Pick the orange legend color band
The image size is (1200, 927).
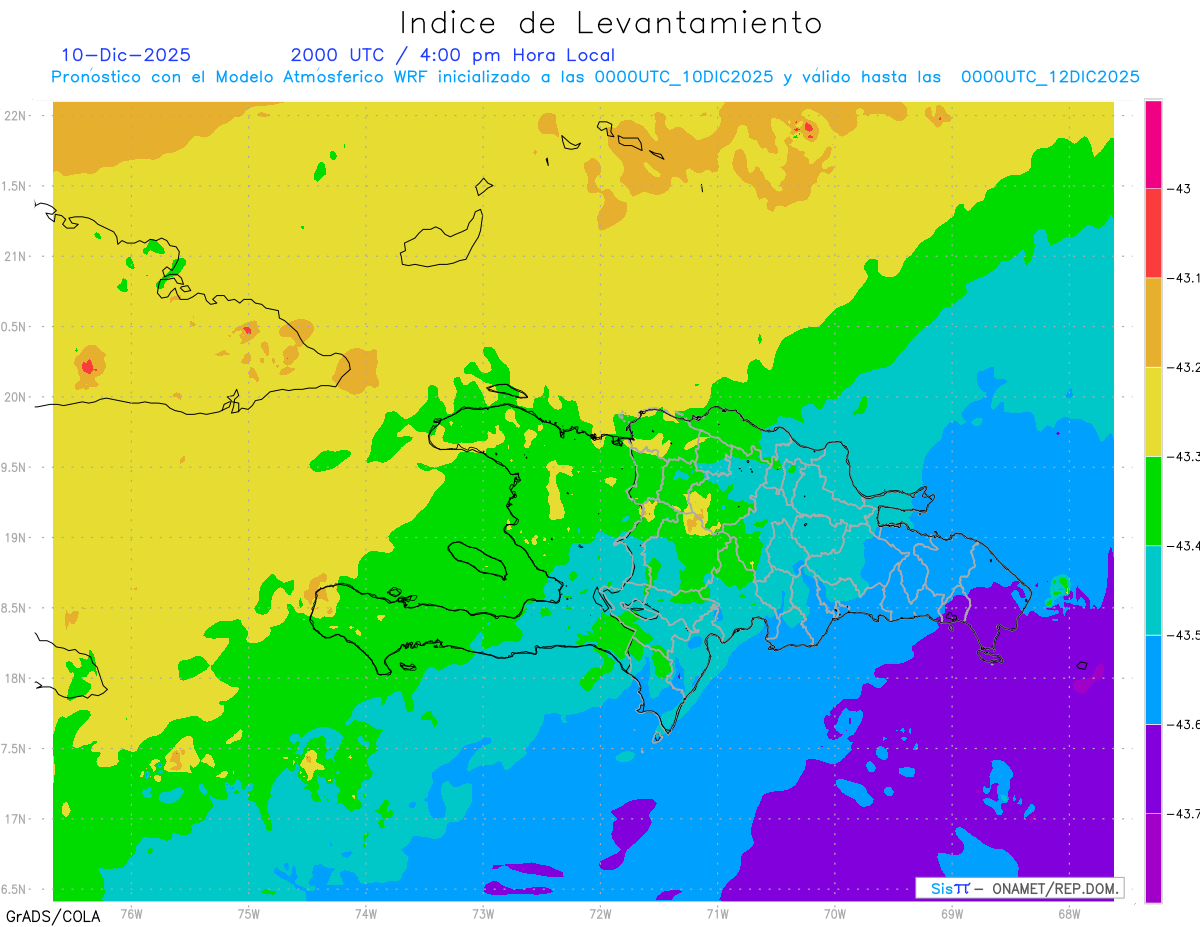click(1153, 322)
